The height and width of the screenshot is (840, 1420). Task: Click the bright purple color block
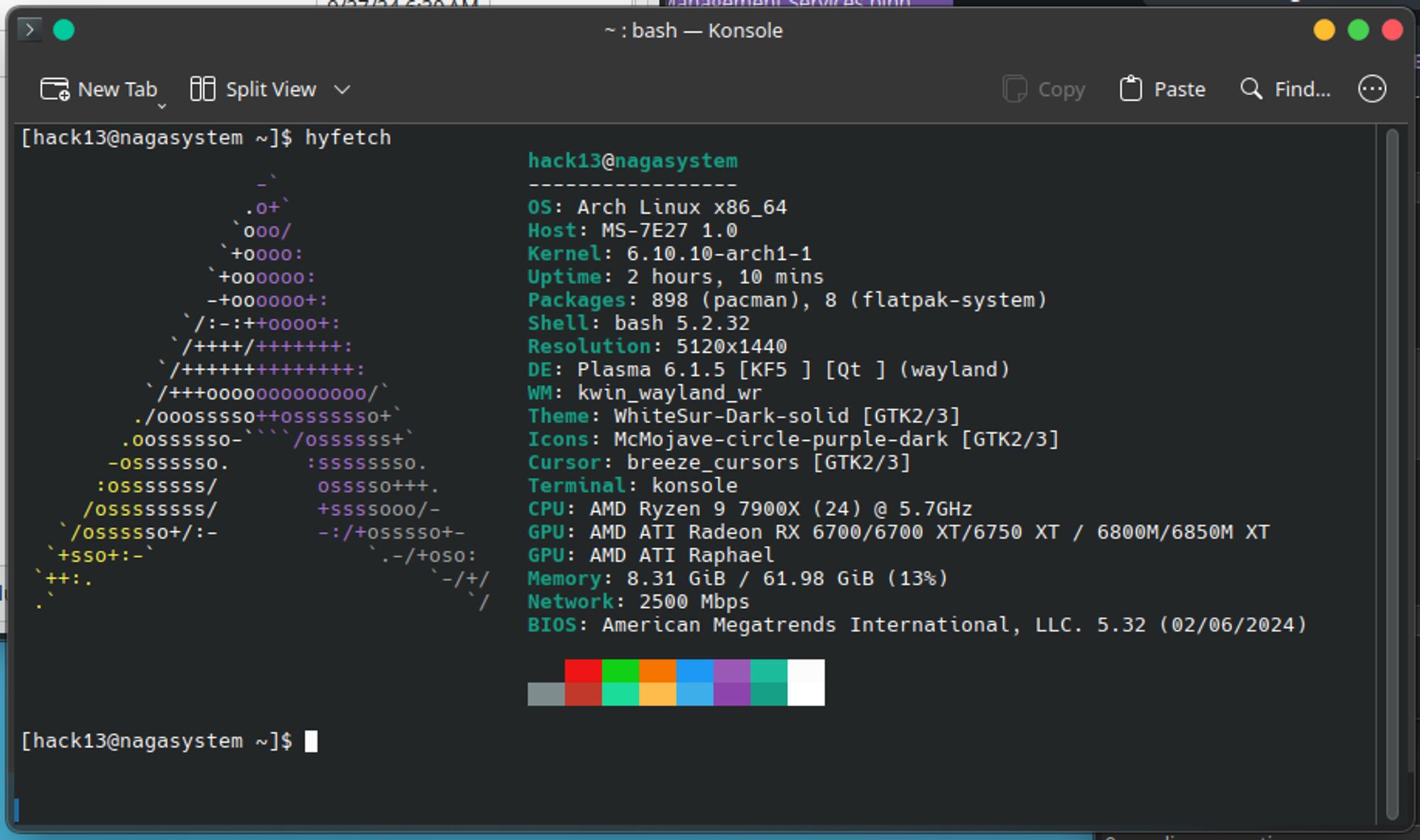(x=732, y=670)
